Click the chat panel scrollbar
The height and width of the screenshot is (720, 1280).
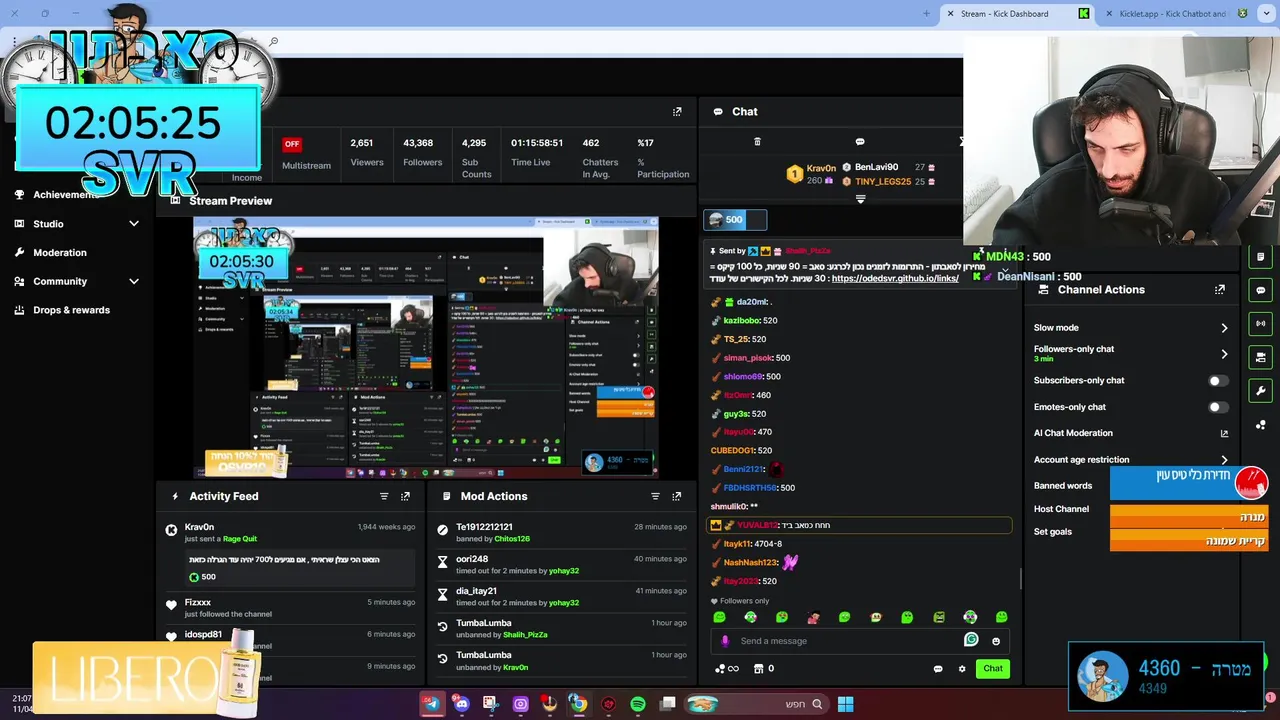tap(1020, 578)
